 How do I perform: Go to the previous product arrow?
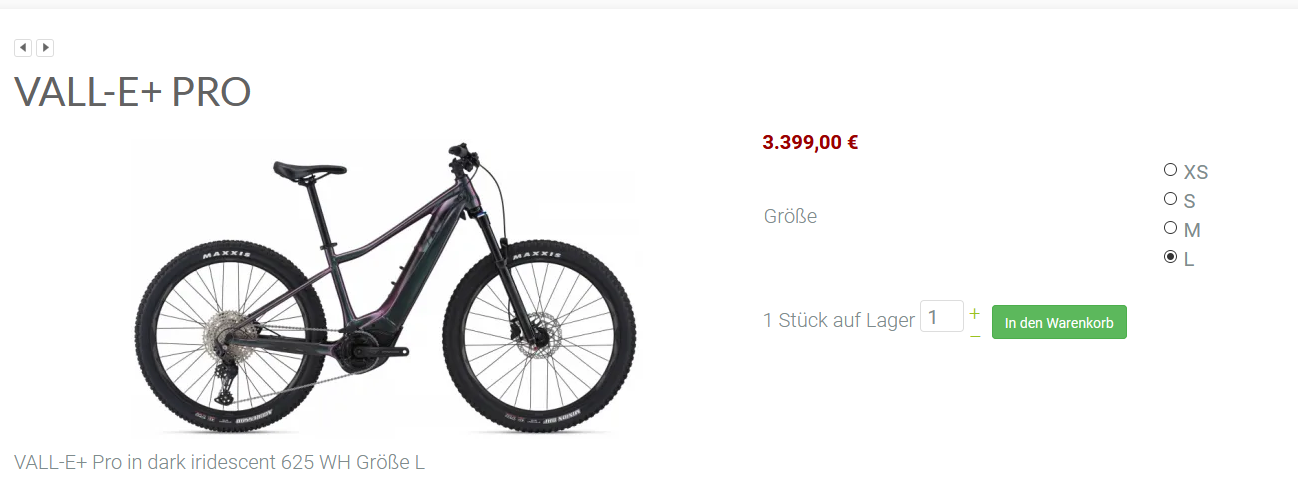pyautogui.click(x=23, y=48)
